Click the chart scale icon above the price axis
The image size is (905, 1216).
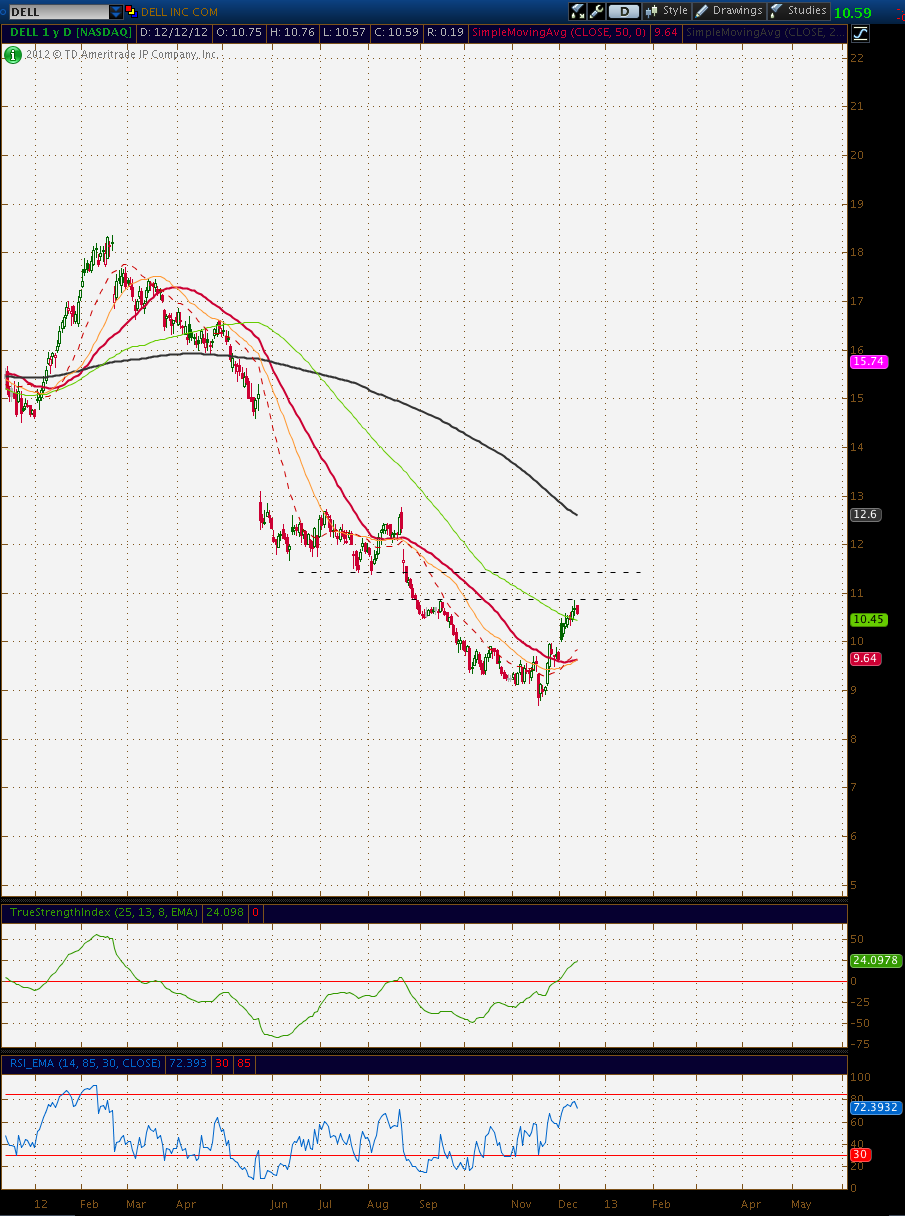(860, 33)
